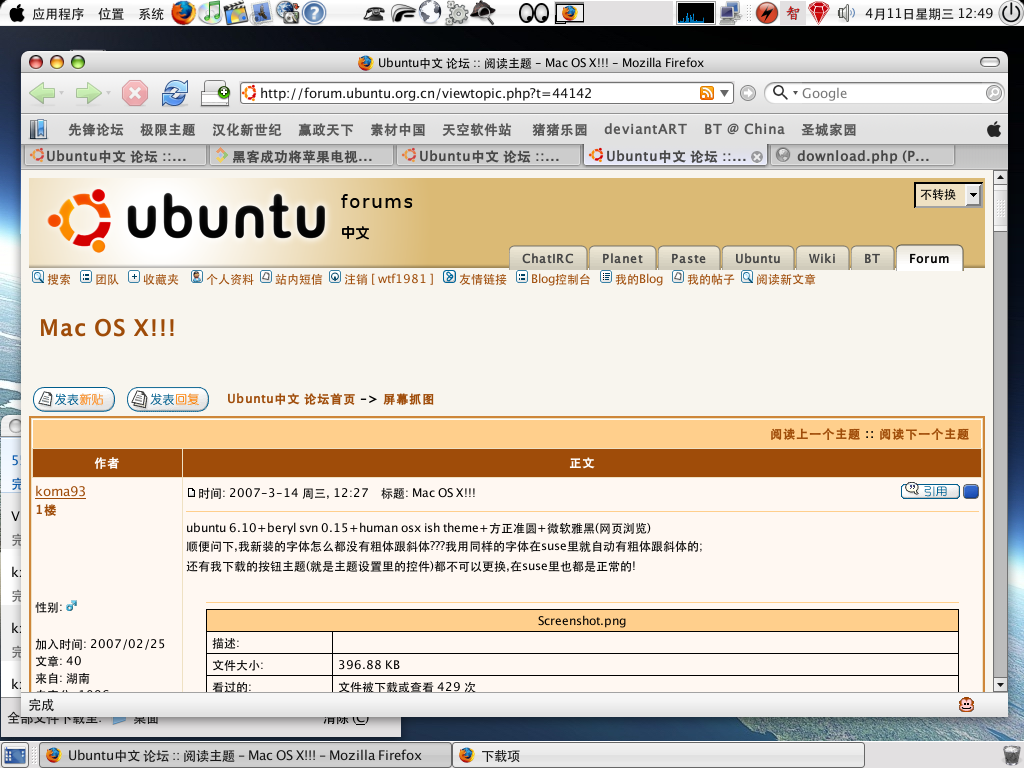Screen dimensions: 1024x768
Task: Launch Firefox from the top panel launcher
Action: [183, 13]
